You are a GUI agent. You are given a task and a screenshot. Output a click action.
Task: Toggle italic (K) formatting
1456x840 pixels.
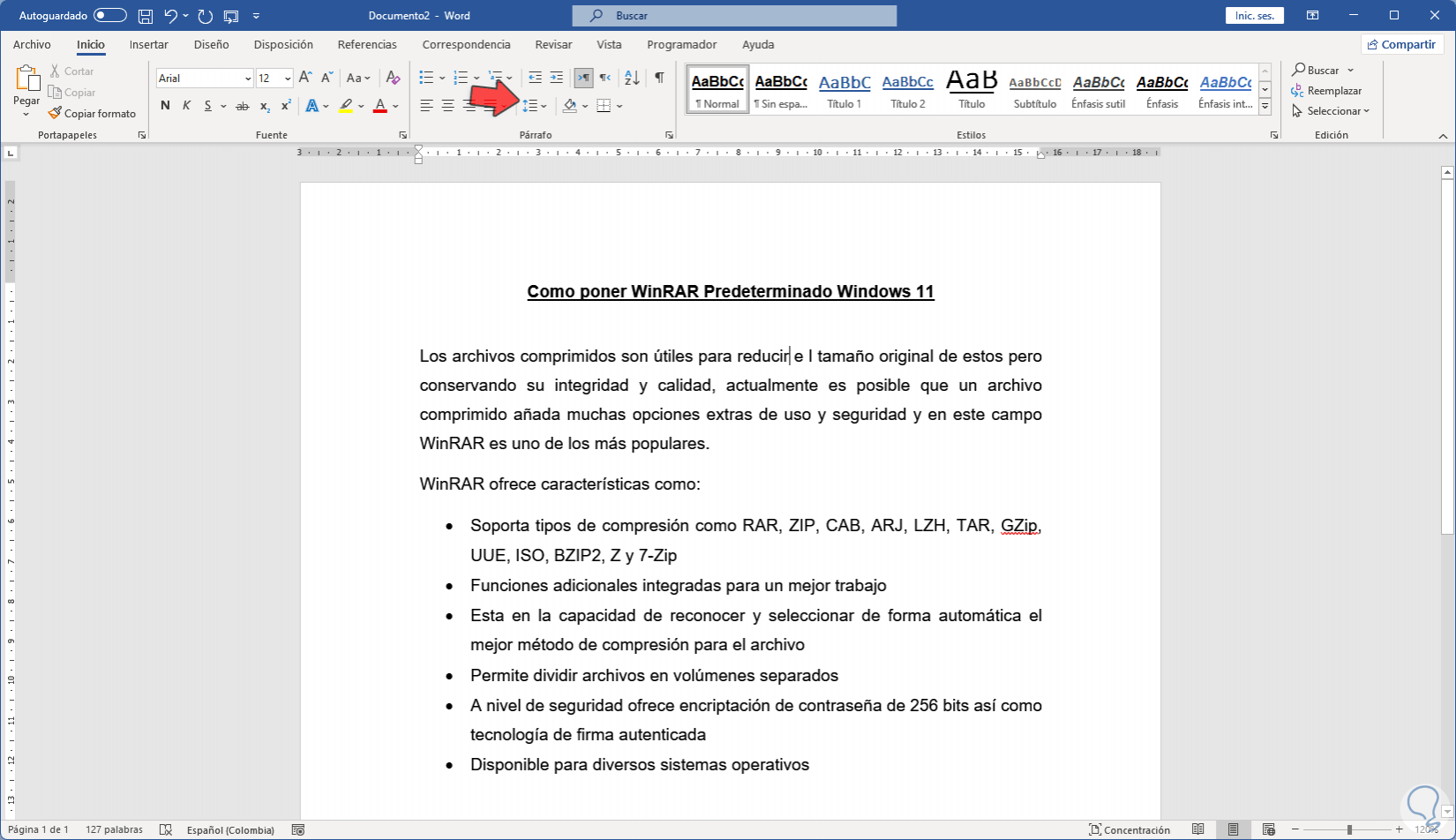[x=186, y=106]
